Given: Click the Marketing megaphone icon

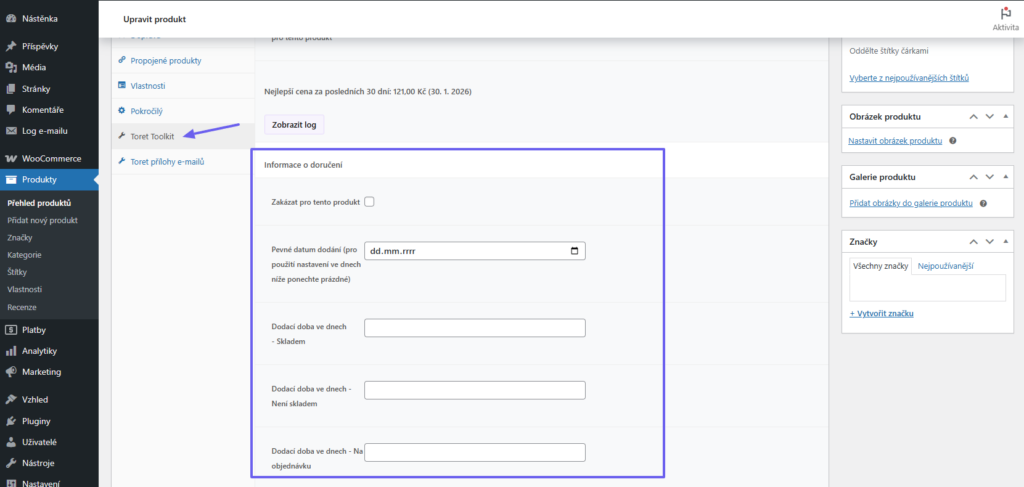Looking at the screenshot, I should pyautogui.click(x=10, y=372).
